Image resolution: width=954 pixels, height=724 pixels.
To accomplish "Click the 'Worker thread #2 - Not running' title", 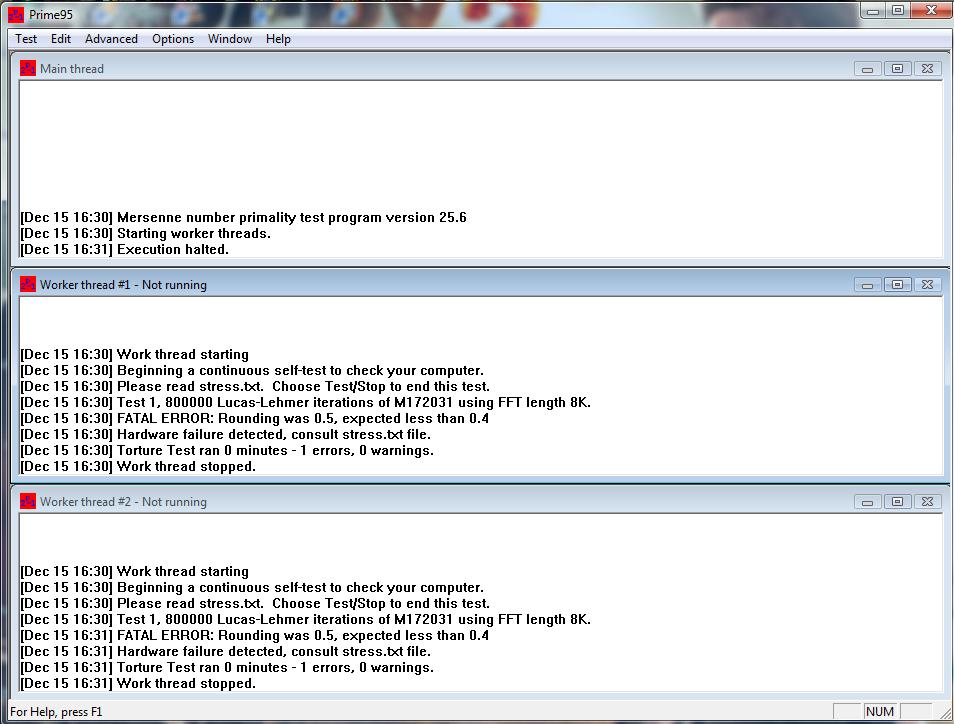I will click(124, 502).
